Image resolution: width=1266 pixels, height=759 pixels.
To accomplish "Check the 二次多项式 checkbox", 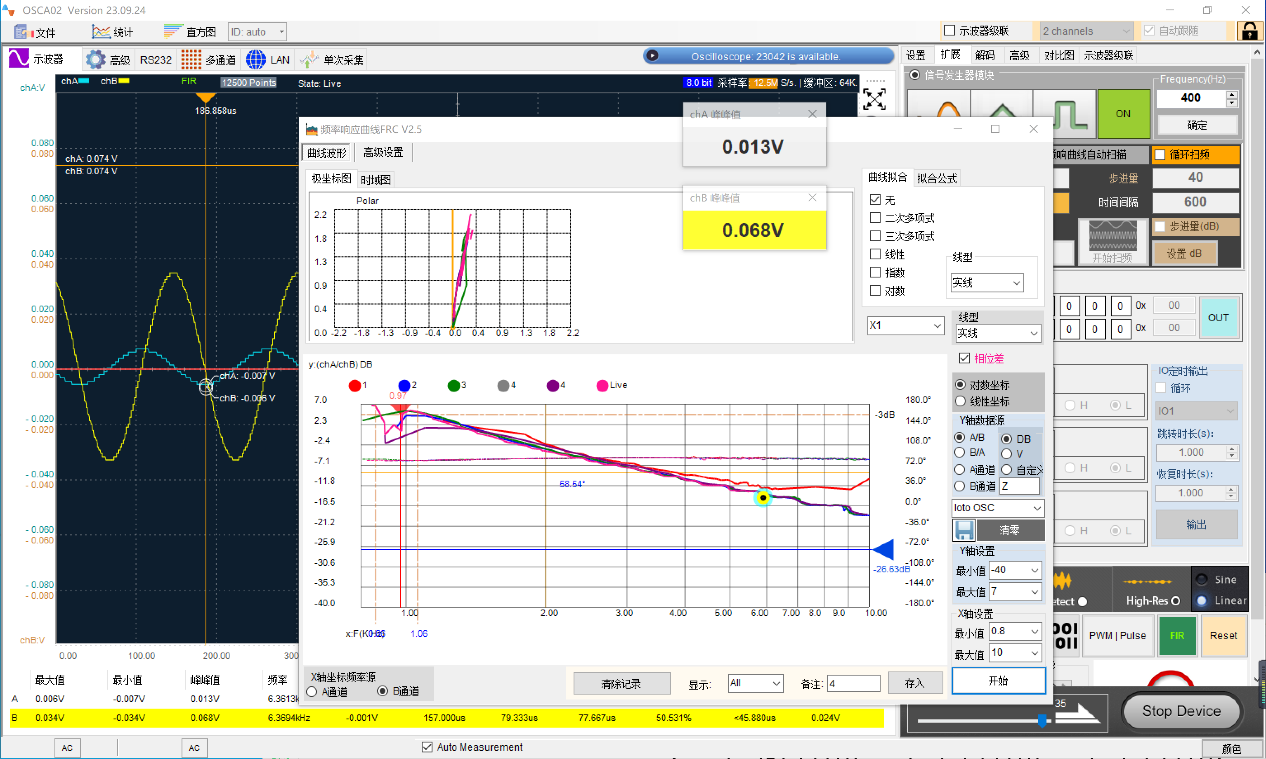I will click(x=876, y=218).
